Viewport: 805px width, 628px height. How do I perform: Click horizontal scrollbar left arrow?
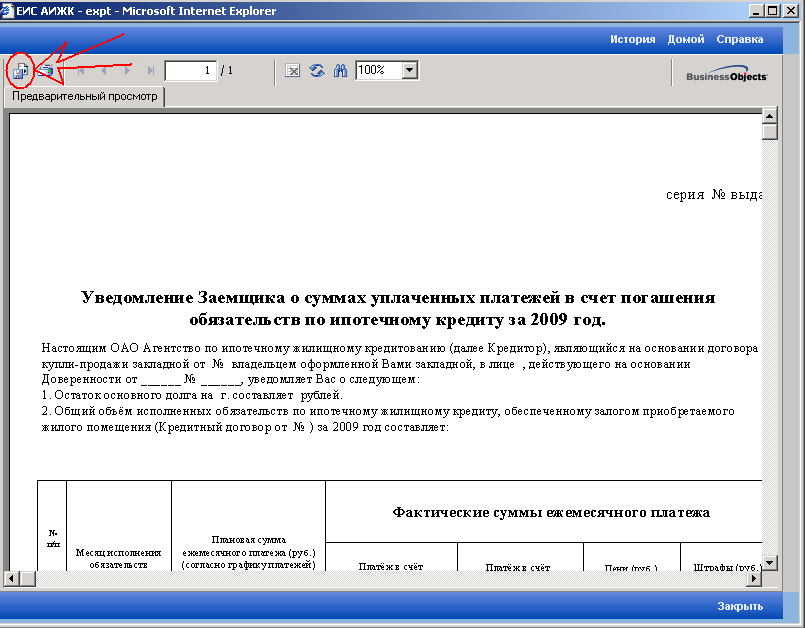[12, 579]
